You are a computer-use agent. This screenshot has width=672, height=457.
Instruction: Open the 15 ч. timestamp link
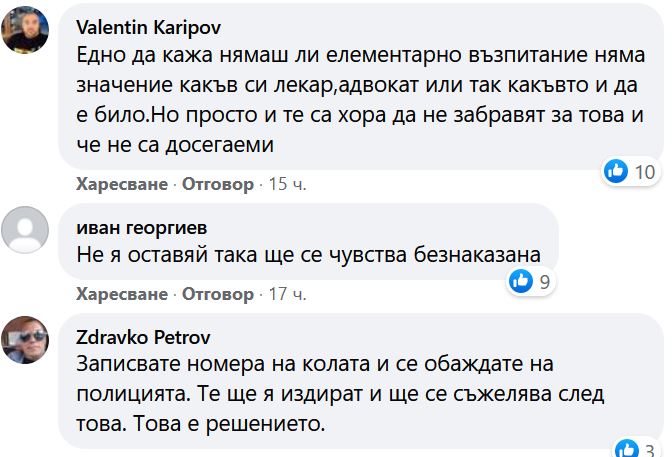tap(287, 184)
